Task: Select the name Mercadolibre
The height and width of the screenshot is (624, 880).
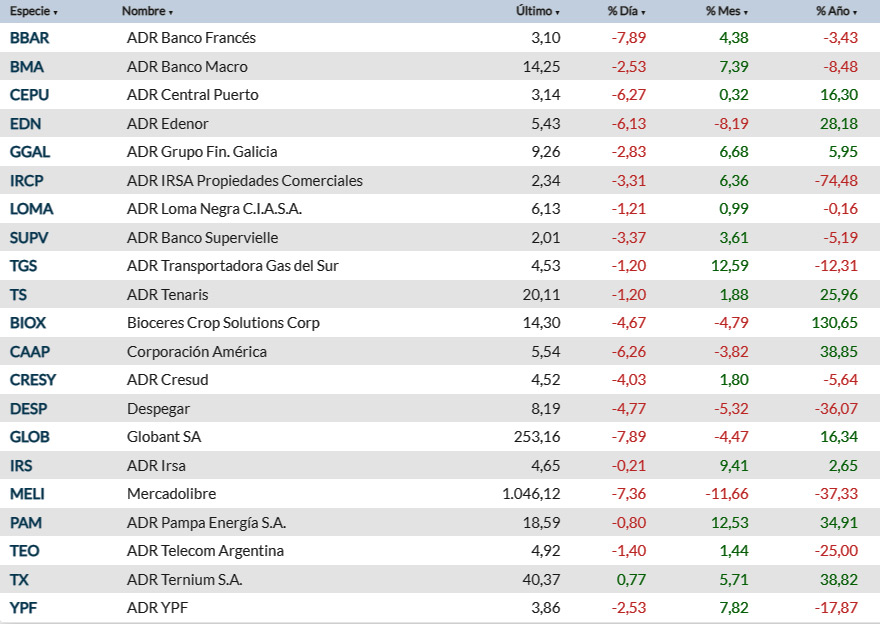Action: (171, 494)
